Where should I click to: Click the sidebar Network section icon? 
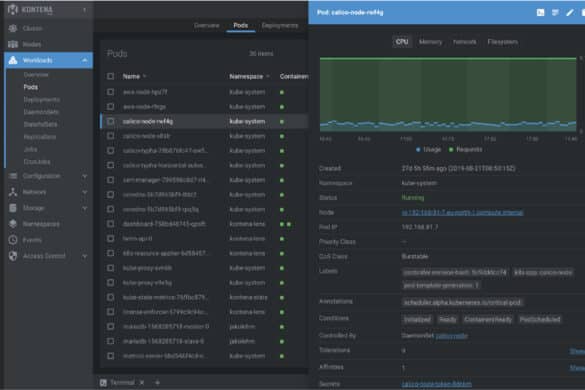click(x=13, y=192)
